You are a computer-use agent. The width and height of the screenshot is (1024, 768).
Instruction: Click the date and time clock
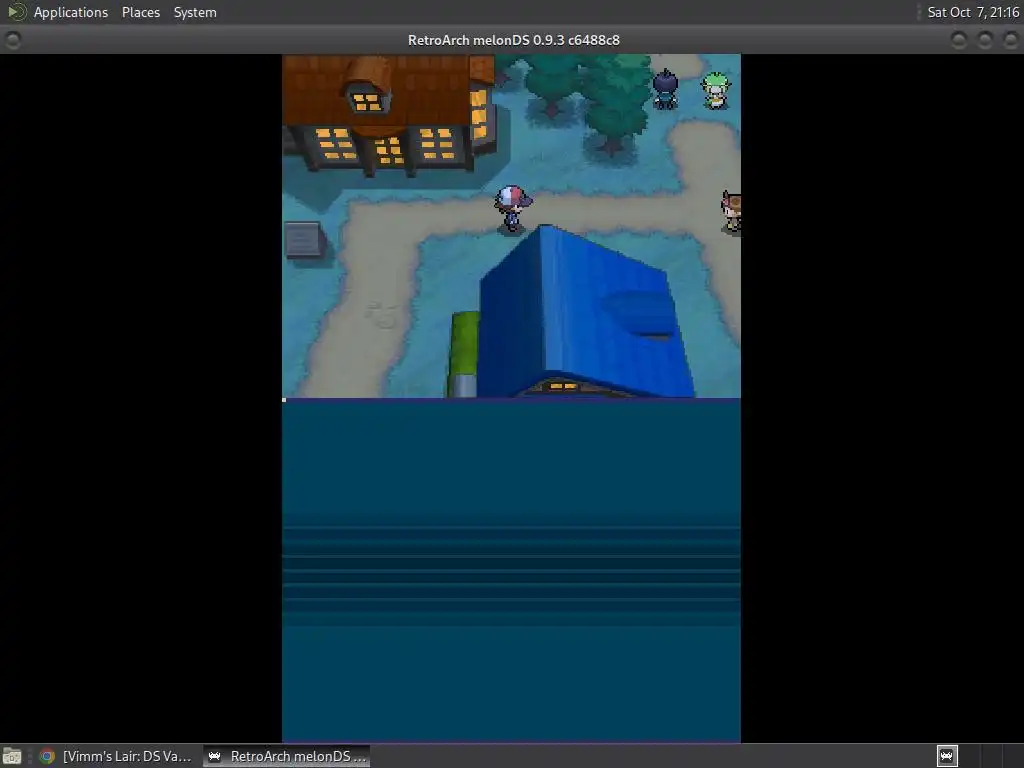[x=972, y=12]
